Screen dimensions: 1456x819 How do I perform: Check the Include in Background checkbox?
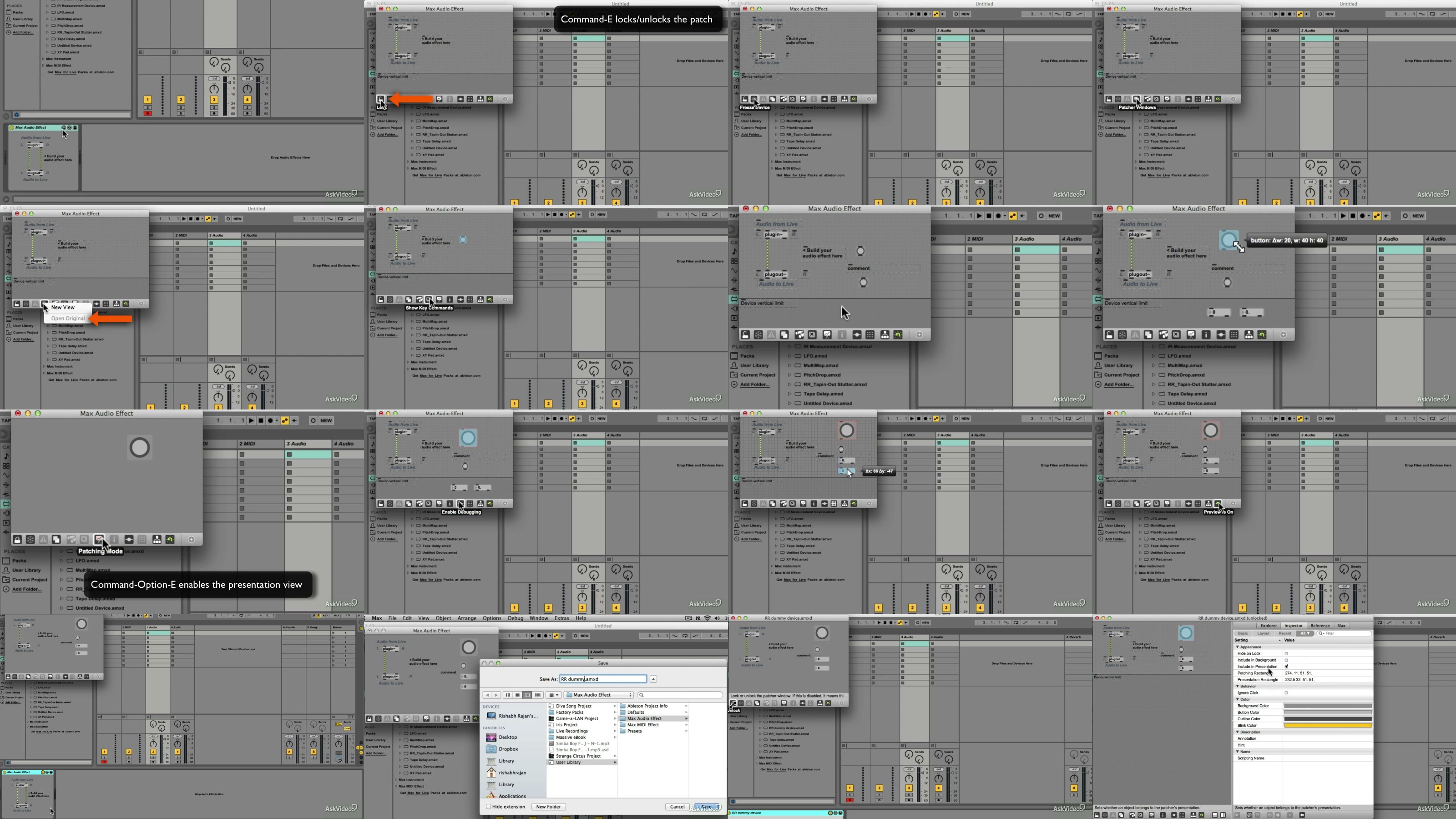pyautogui.click(x=1286, y=660)
